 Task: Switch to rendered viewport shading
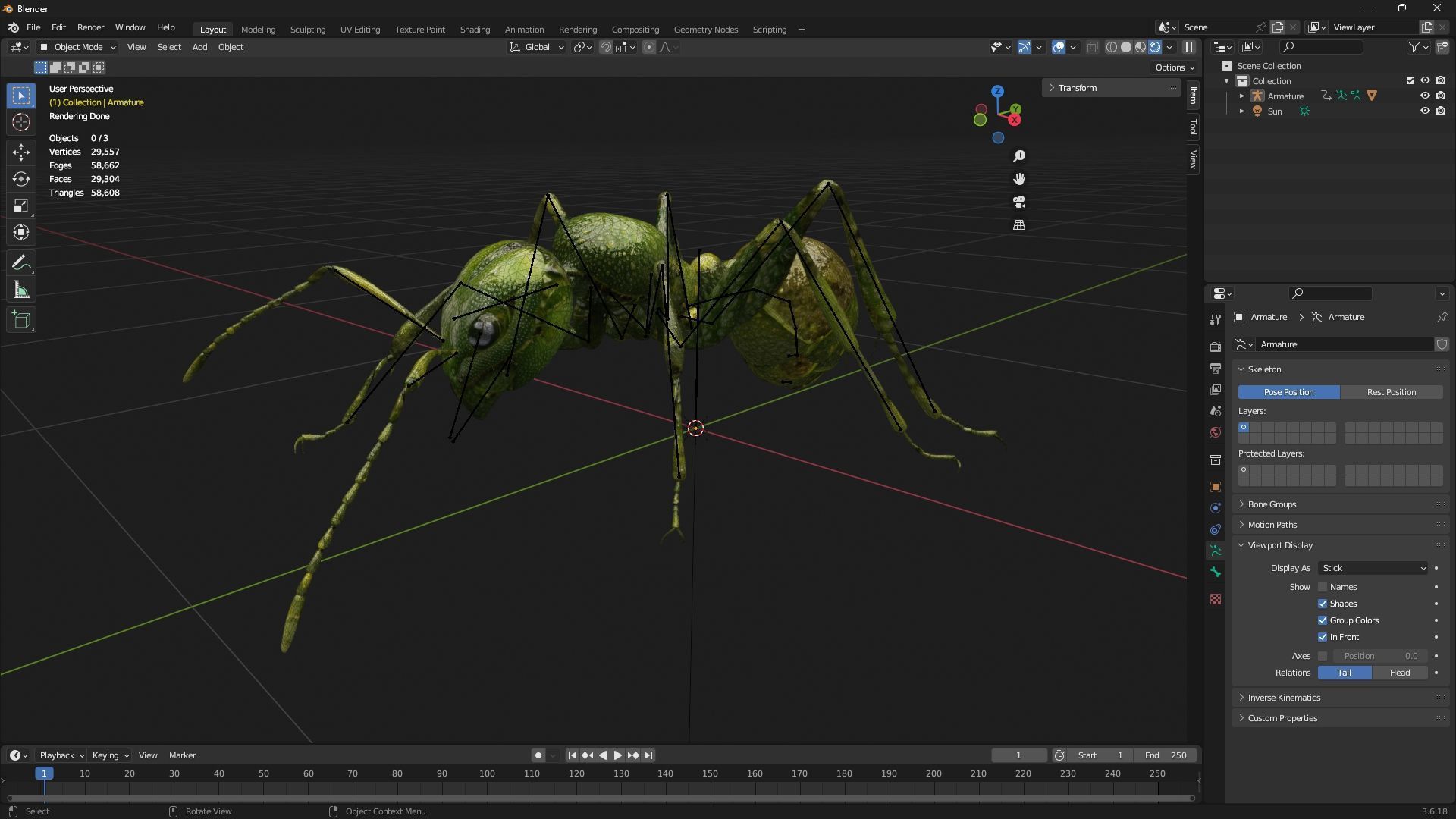click(1155, 47)
